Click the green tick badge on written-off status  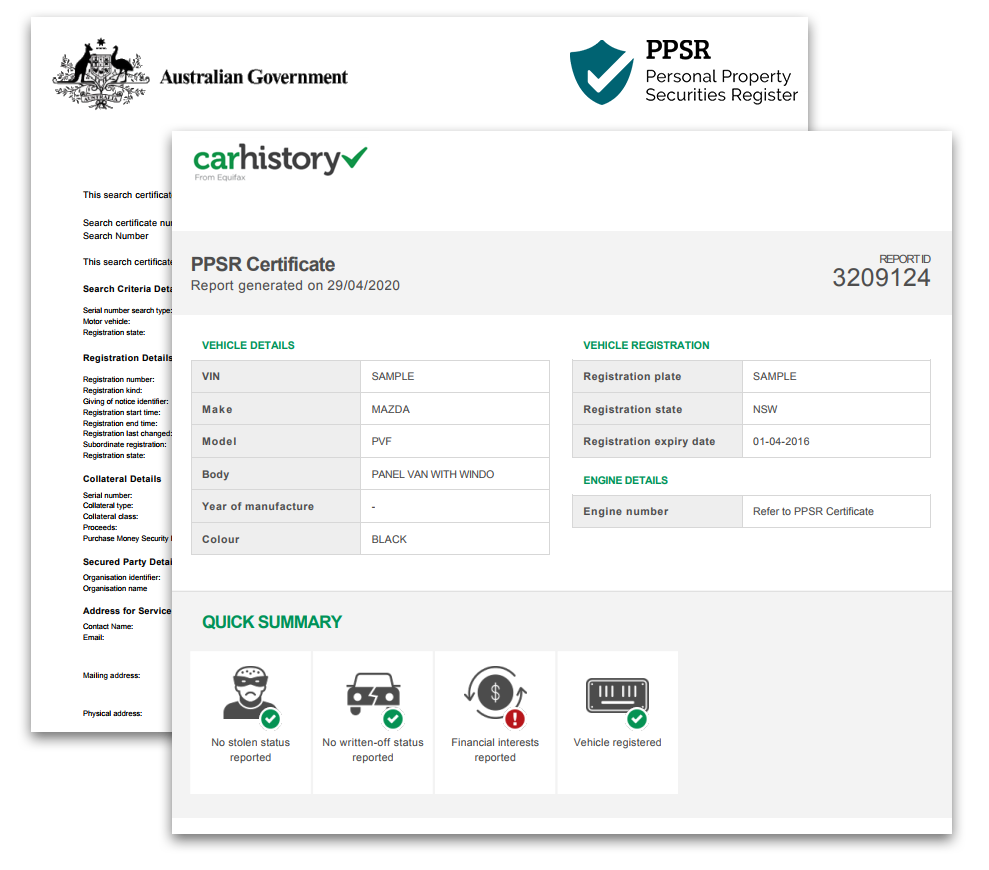point(393,718)
